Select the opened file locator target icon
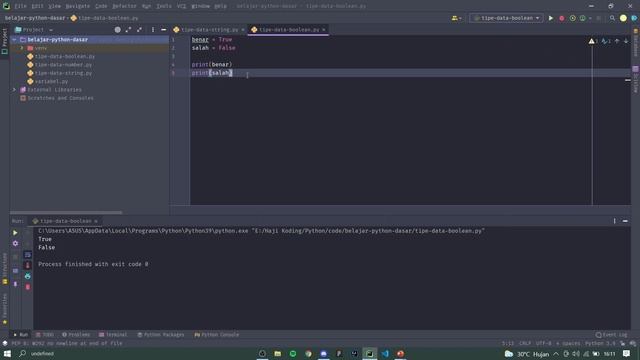Screen dimensions: 640x360 point(118,30)
